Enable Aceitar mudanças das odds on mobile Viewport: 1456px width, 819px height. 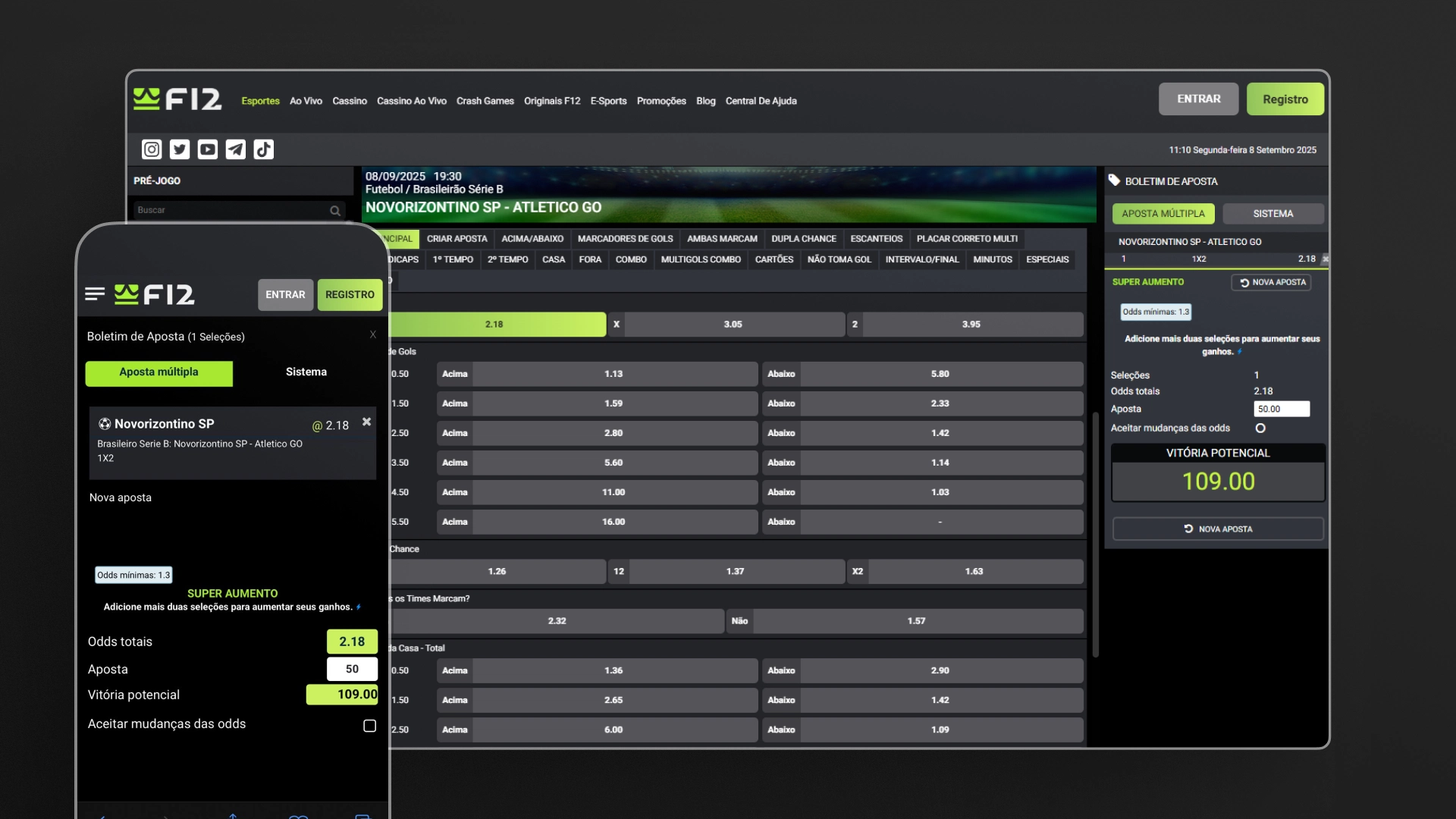[x=369, y=725]
